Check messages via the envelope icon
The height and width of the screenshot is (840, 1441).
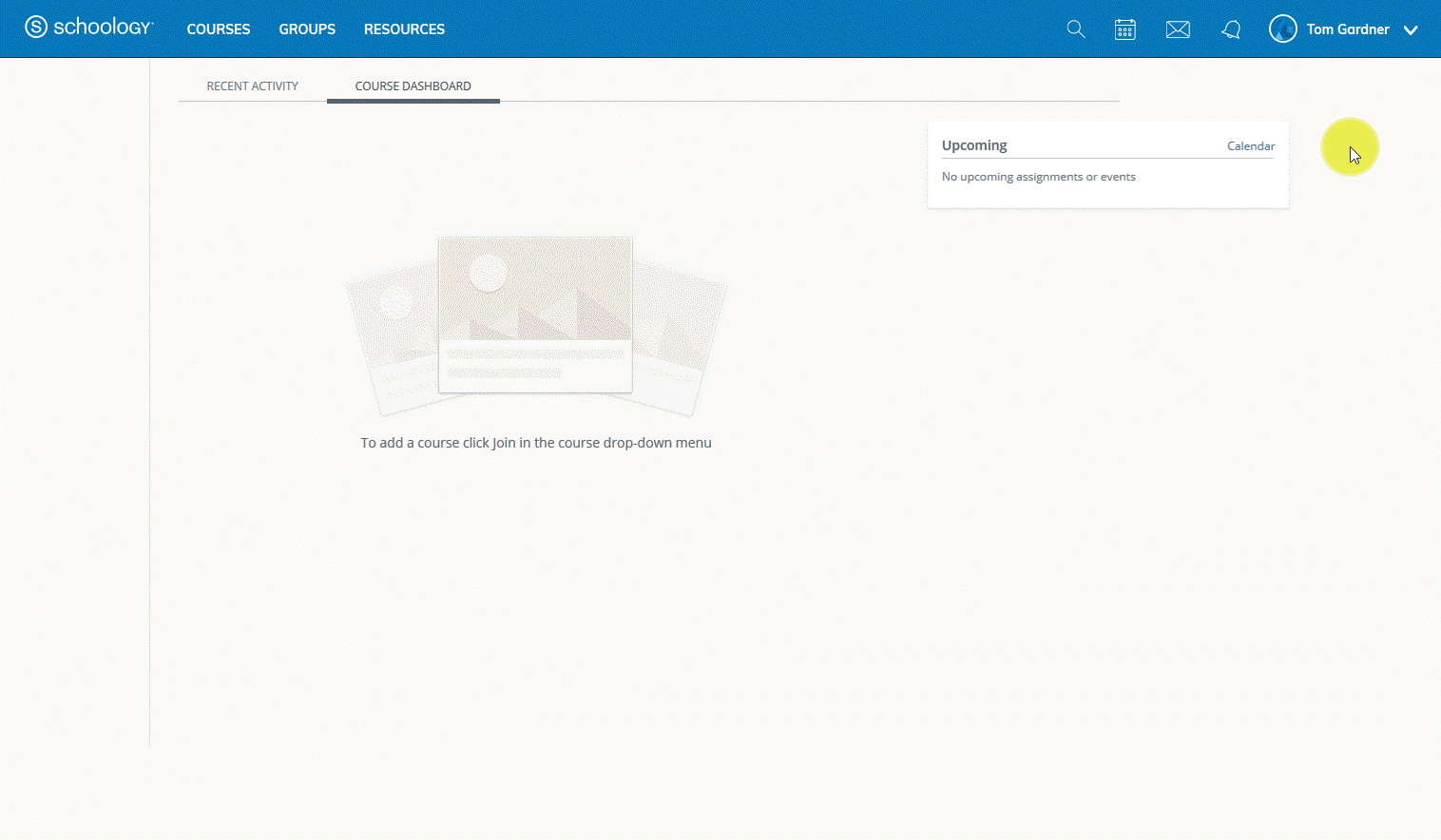[x=1178, y=29]
